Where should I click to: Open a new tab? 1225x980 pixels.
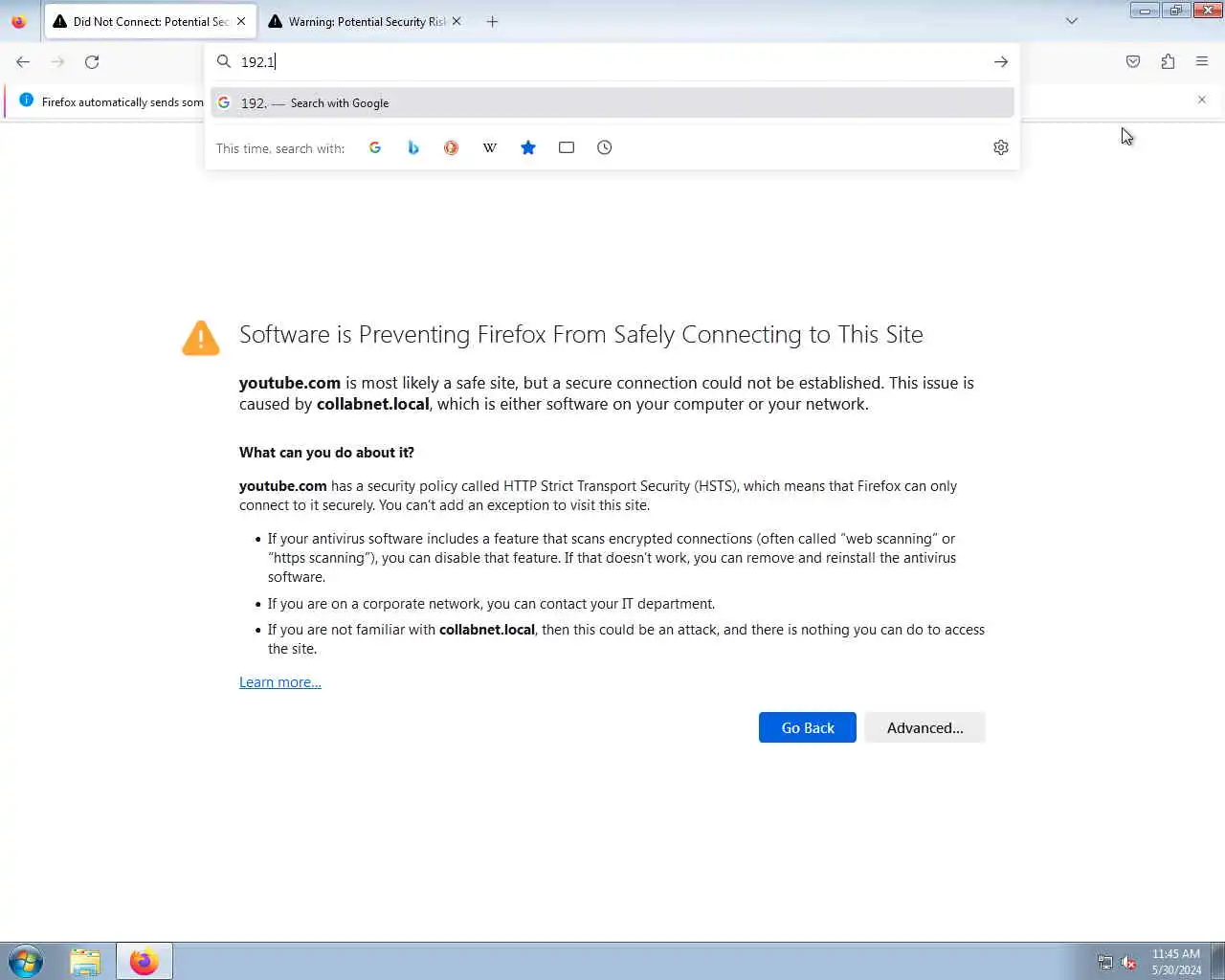(x=492, y=21)
